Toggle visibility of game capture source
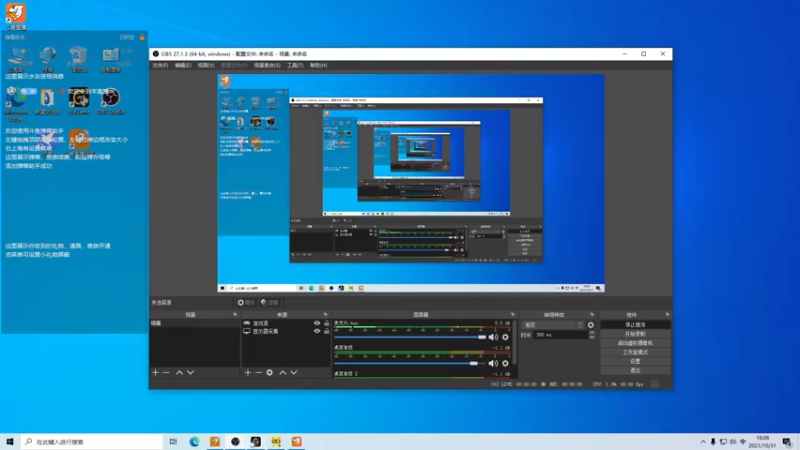The width and height of the screenshot is (800, 450). pos(317,323)
